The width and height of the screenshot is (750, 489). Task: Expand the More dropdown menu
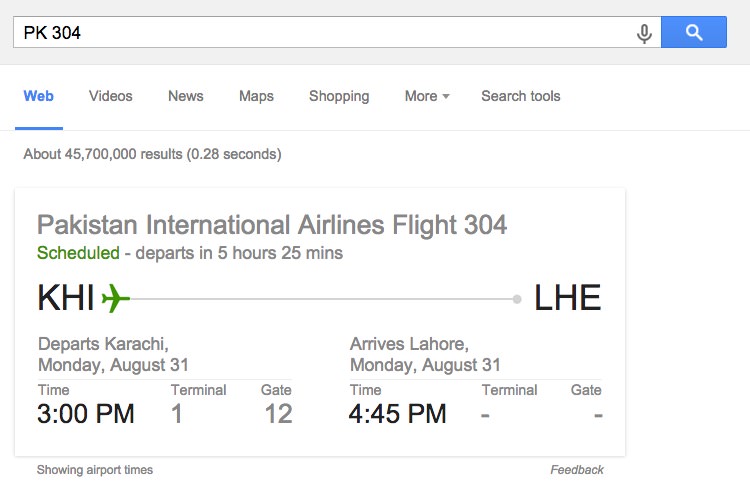(427, 96)
